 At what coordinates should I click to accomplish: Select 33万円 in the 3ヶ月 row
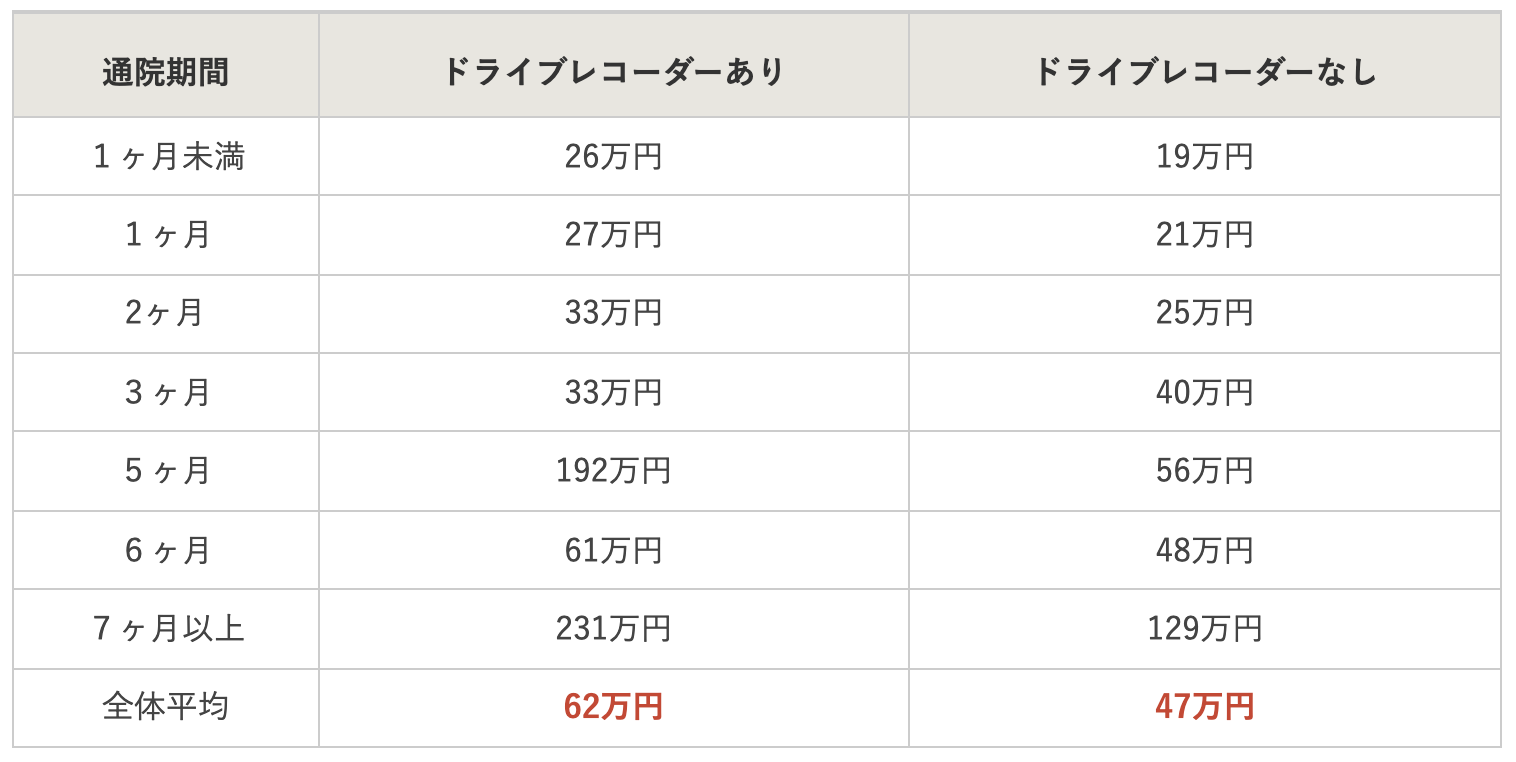(x=613, y=392)
